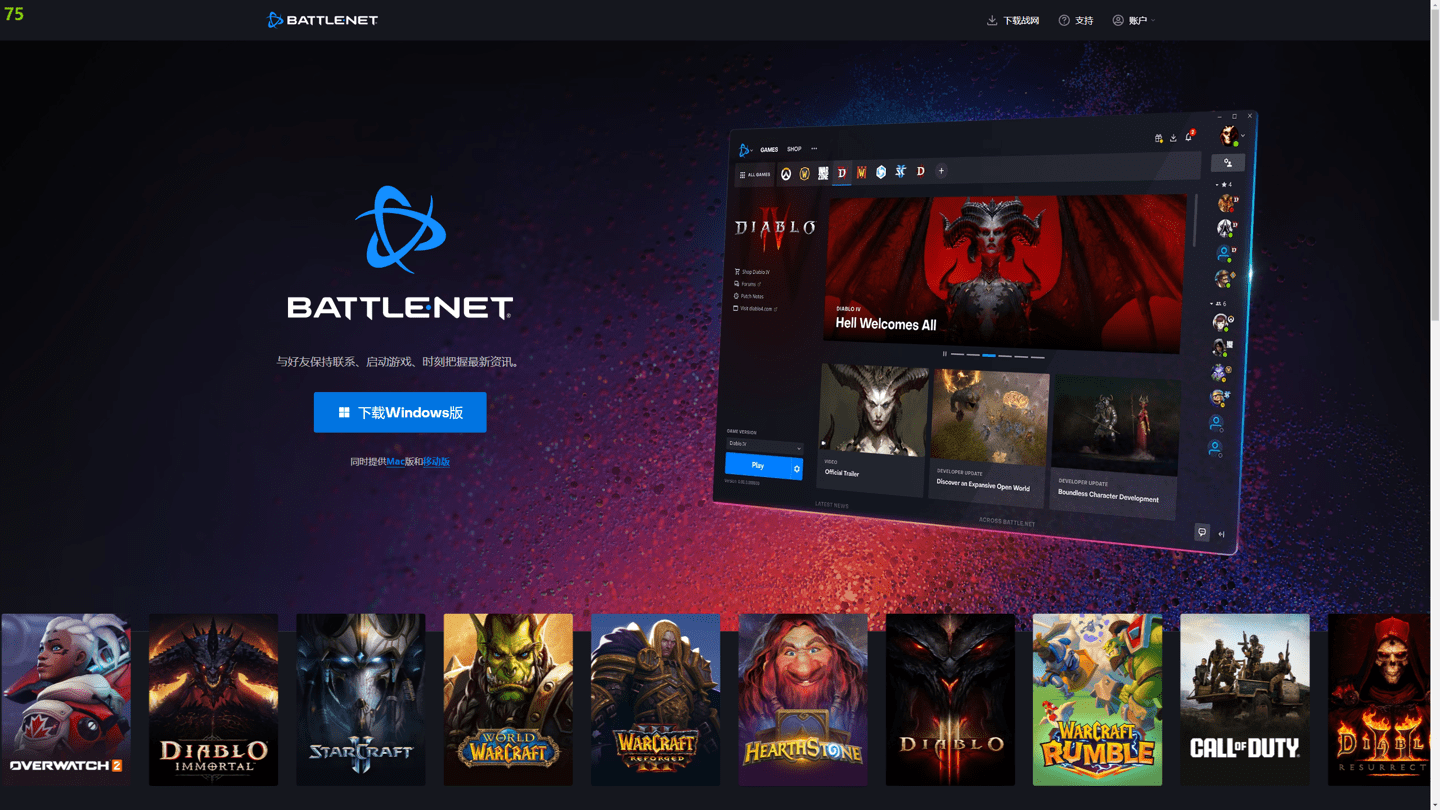Image resolution: width=1440 pixels, height=810 pixels.
Task: Click the Overwatch icon in the preview game bar
Action: point(786,174)
